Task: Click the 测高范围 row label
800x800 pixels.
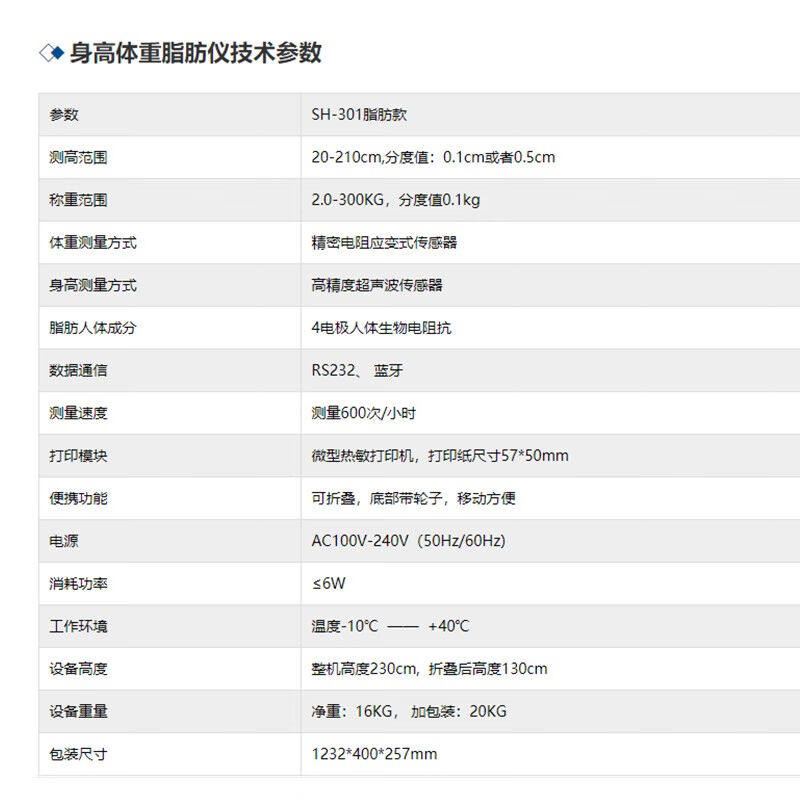Action: [78, 157]
